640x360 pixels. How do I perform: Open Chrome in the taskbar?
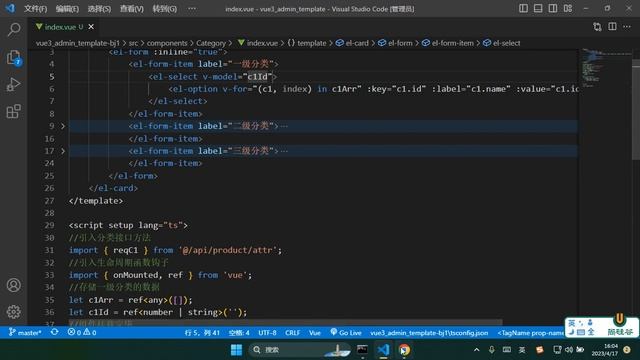coord(404,350)
